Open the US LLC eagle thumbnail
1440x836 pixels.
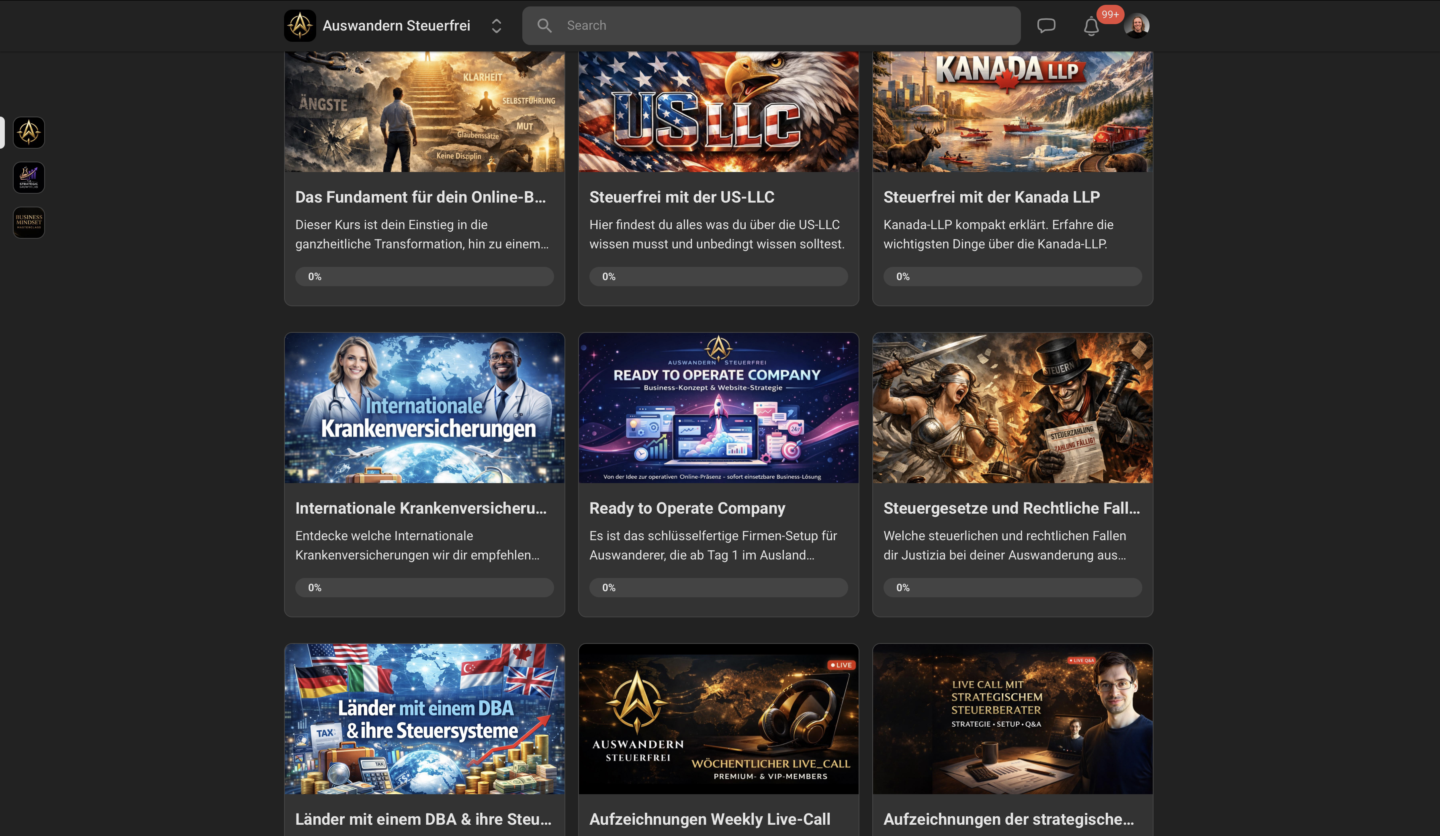719,112
